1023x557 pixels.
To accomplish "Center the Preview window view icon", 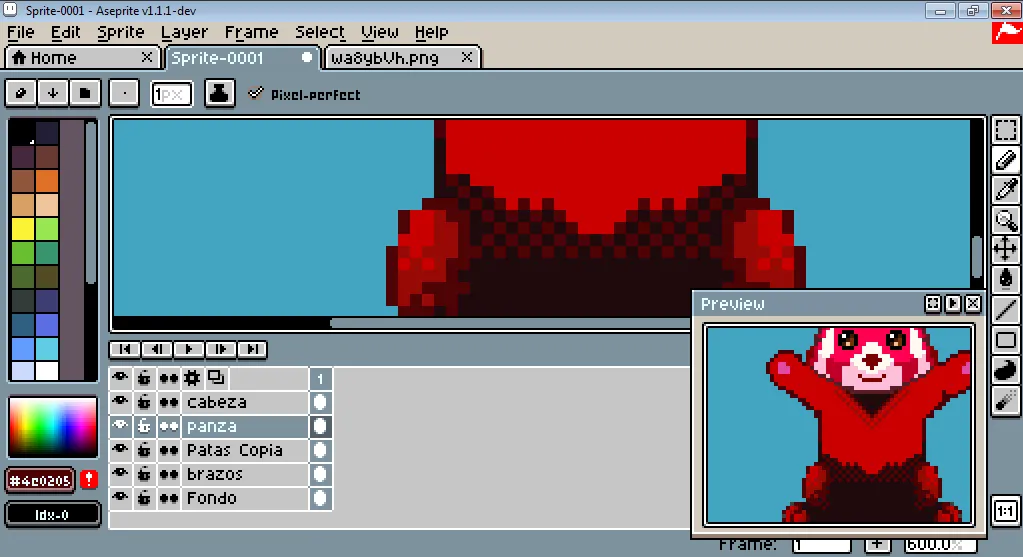I will 933,304.
